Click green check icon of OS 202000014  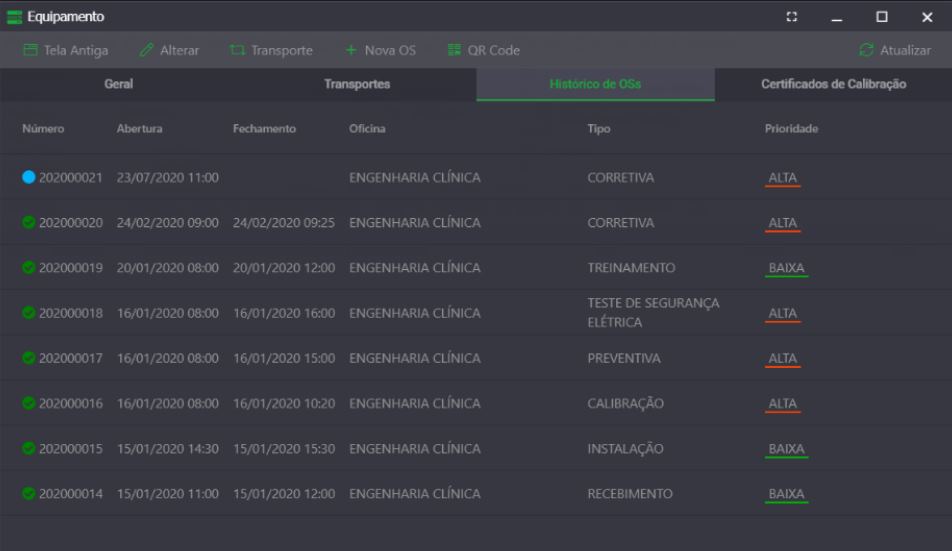click(28, 494)
